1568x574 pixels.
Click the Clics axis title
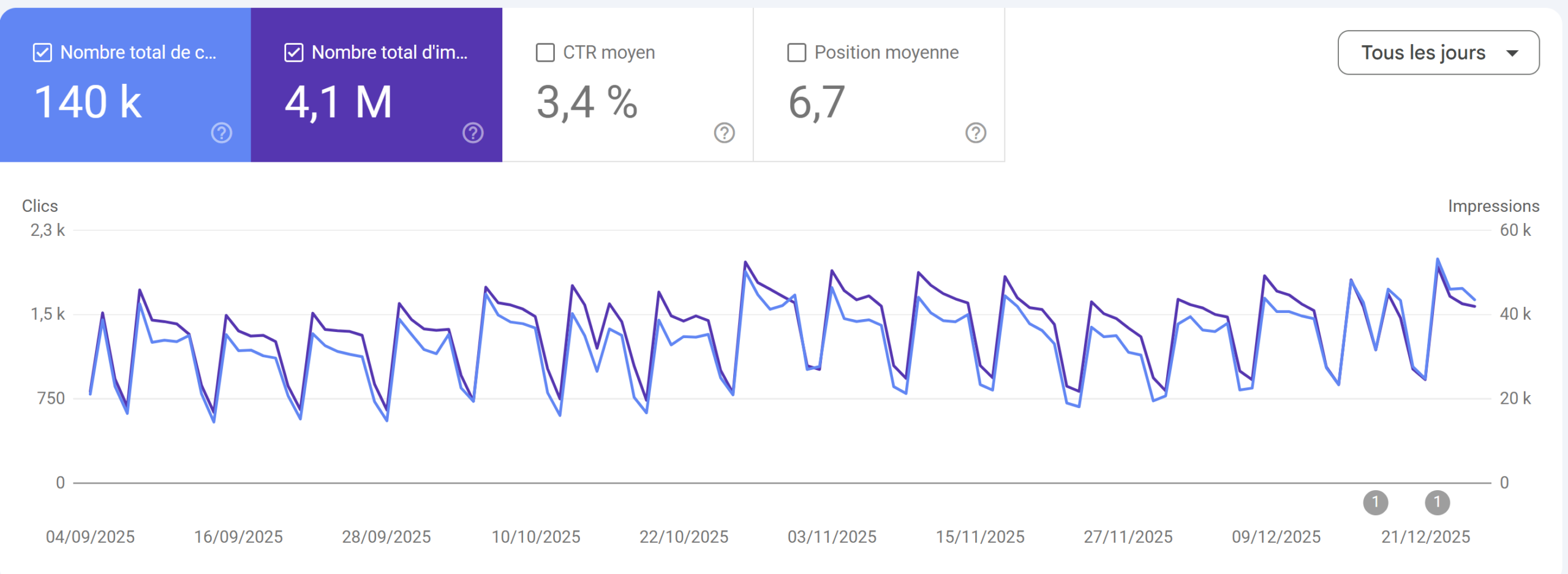[40, 206]
